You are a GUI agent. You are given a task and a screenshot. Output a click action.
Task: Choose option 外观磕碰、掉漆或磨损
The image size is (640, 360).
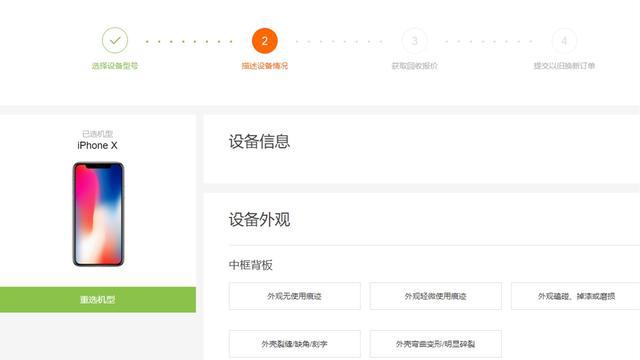tap(576, 296)
